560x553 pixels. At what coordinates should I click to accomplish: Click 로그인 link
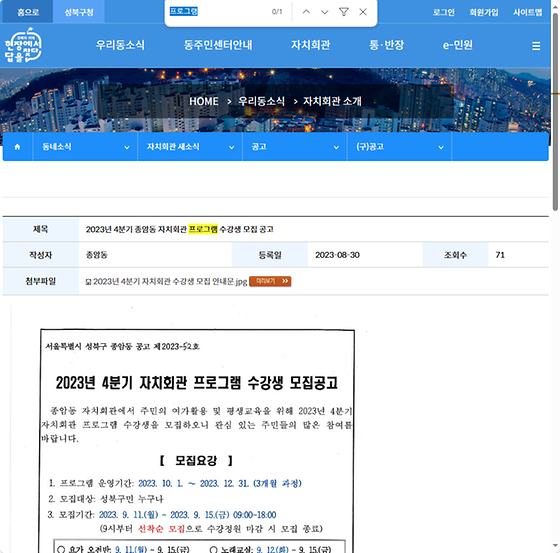[444, 12]
